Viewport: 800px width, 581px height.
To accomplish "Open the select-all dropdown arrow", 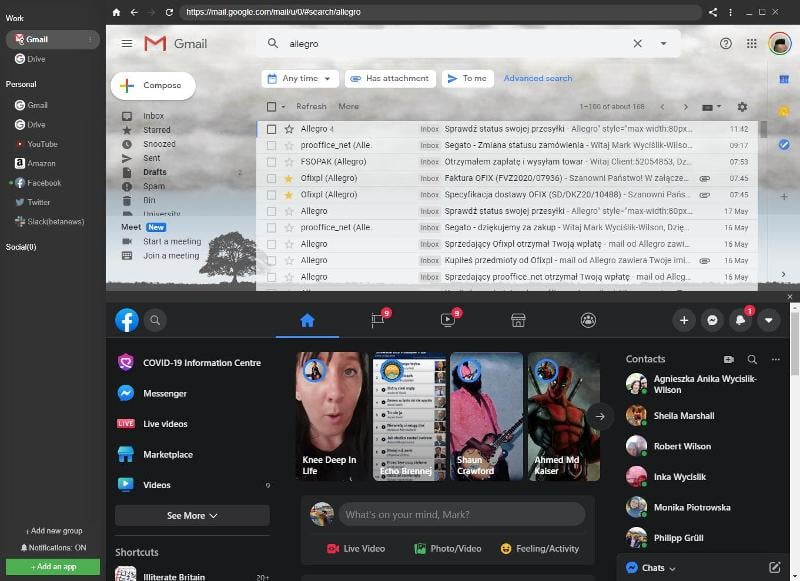I will (283, 107).
